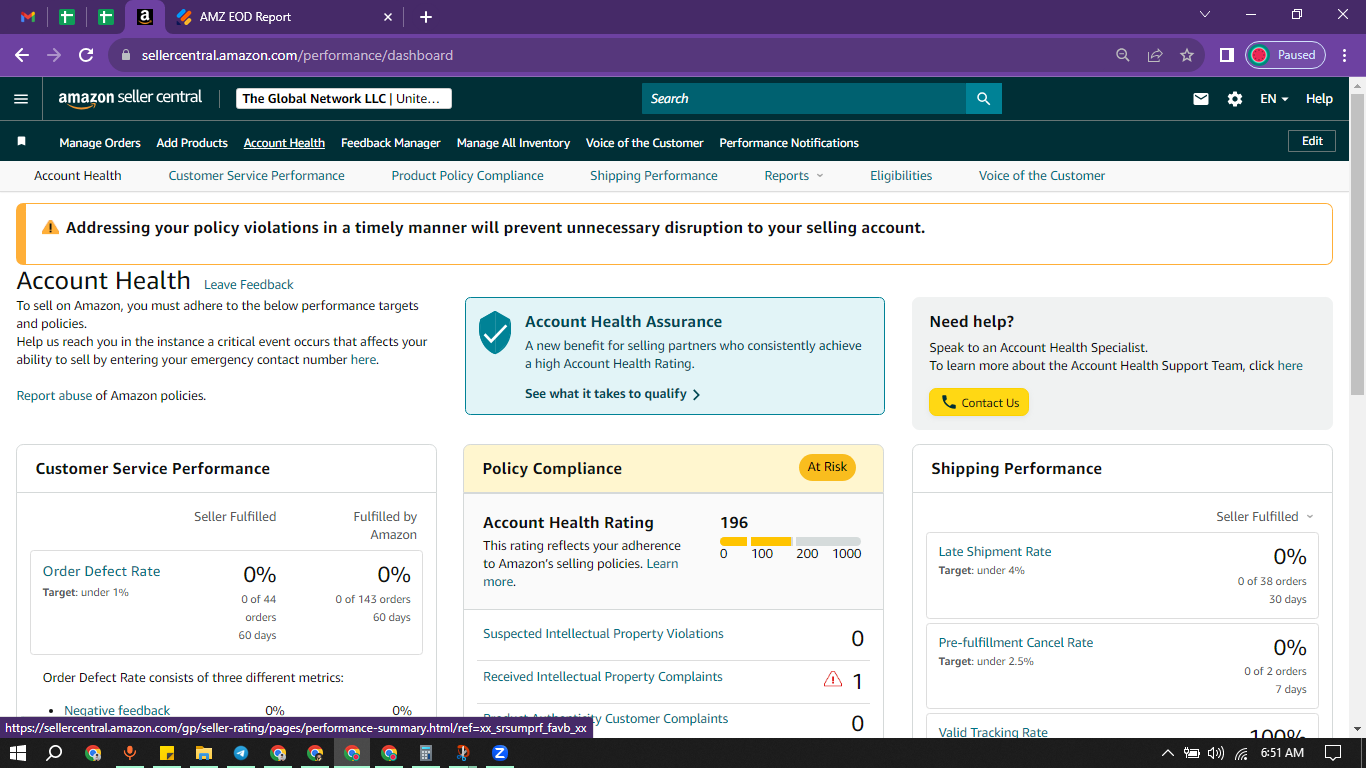Screen dimensions: 1366x768
Task: Open the messages envelope icon
Action: pyautogui.click(x=1201, y=98)
